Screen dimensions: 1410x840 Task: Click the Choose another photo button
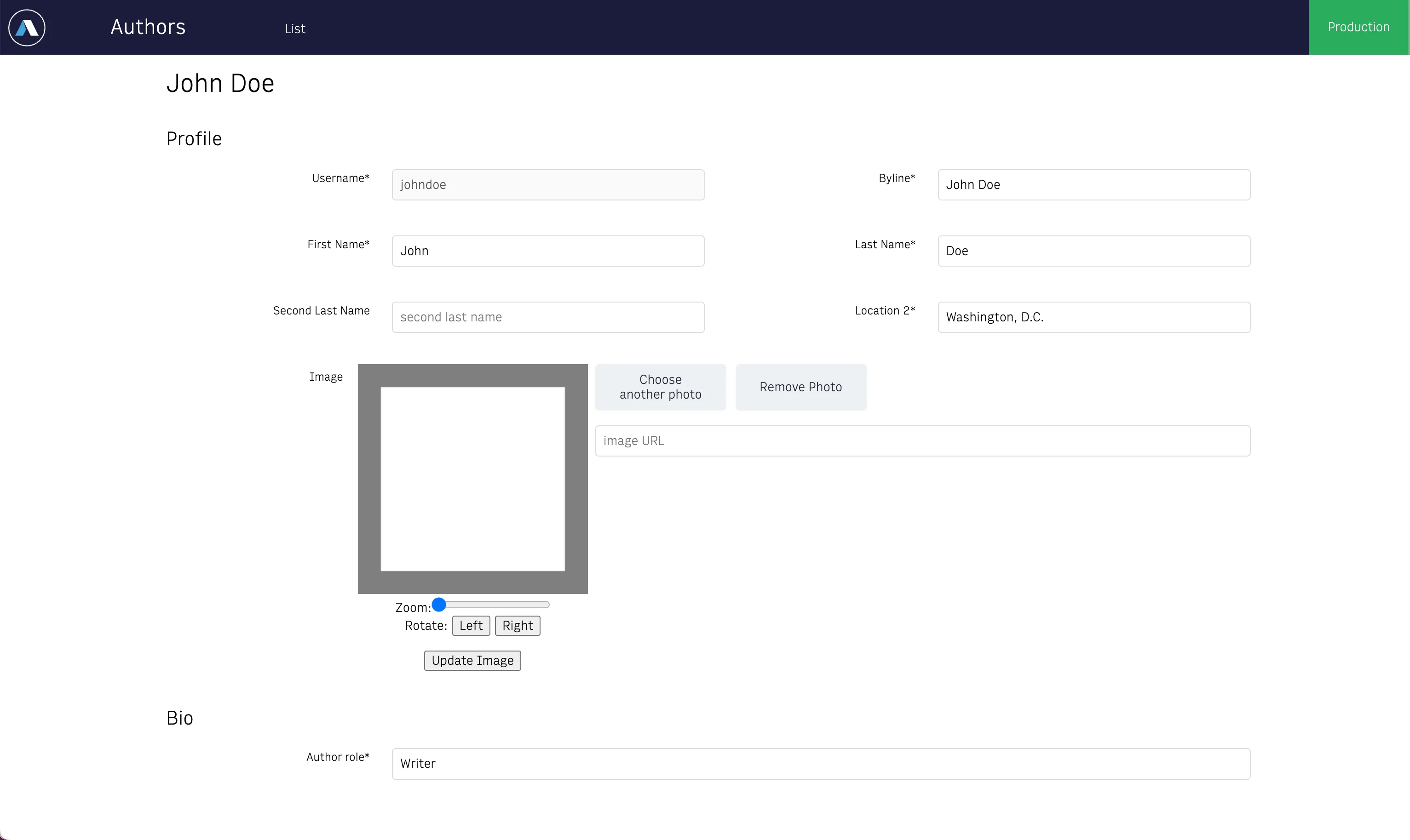[x=660, y=387]
